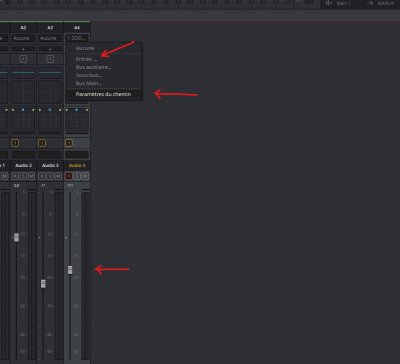Open the Audio 3 pan control
400x364 pixels.
(x=50, y=121)
